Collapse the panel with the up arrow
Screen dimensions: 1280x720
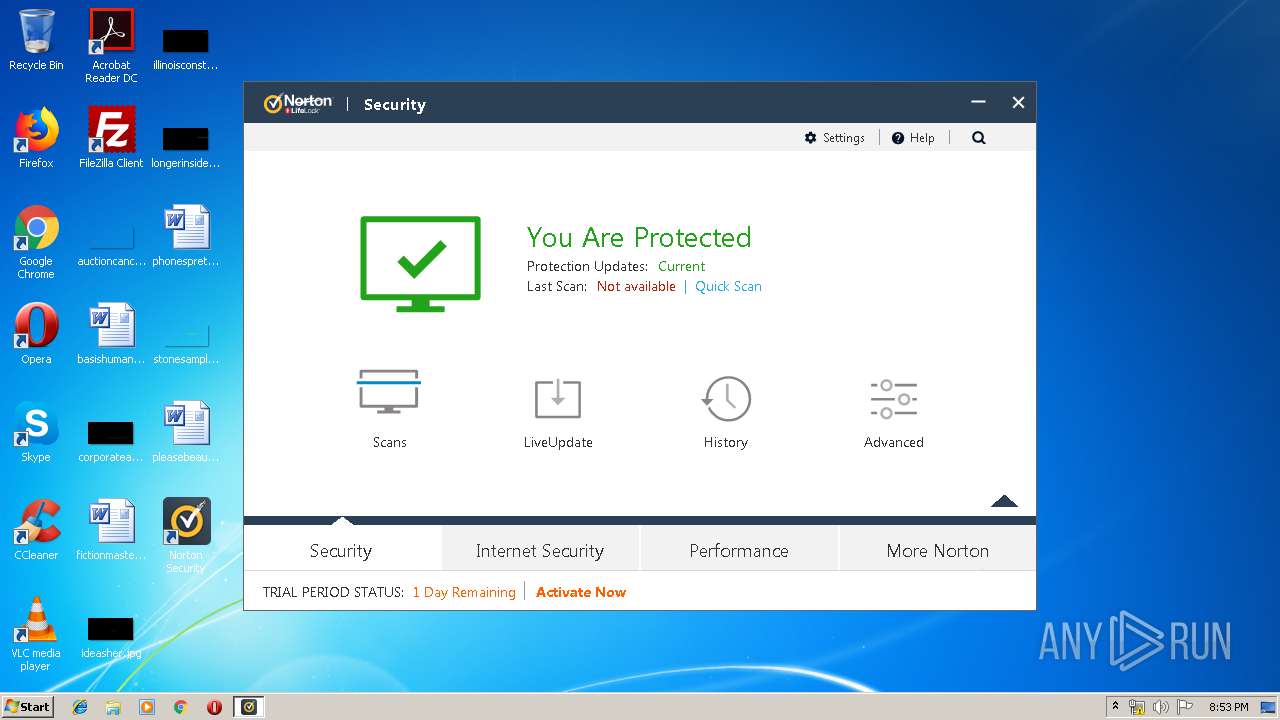point(1004,501)
